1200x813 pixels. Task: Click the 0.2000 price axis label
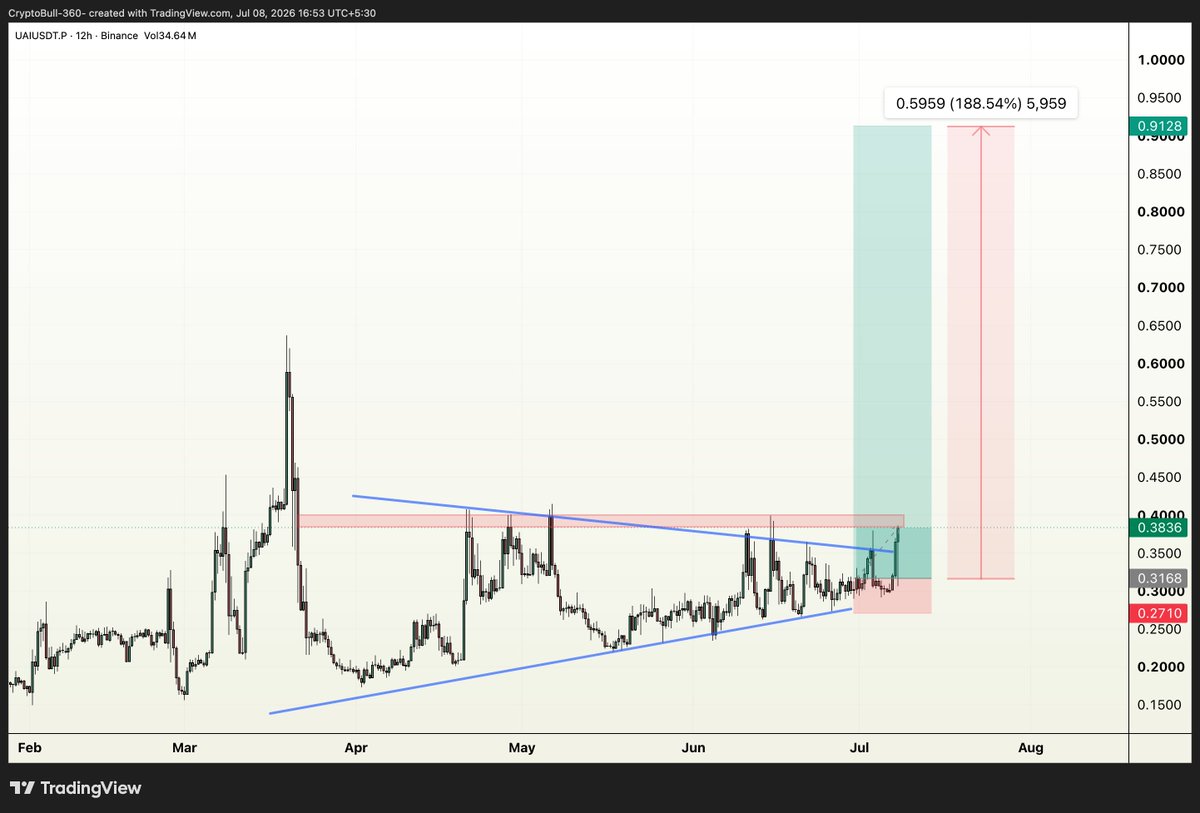[x=1160, y=667]
